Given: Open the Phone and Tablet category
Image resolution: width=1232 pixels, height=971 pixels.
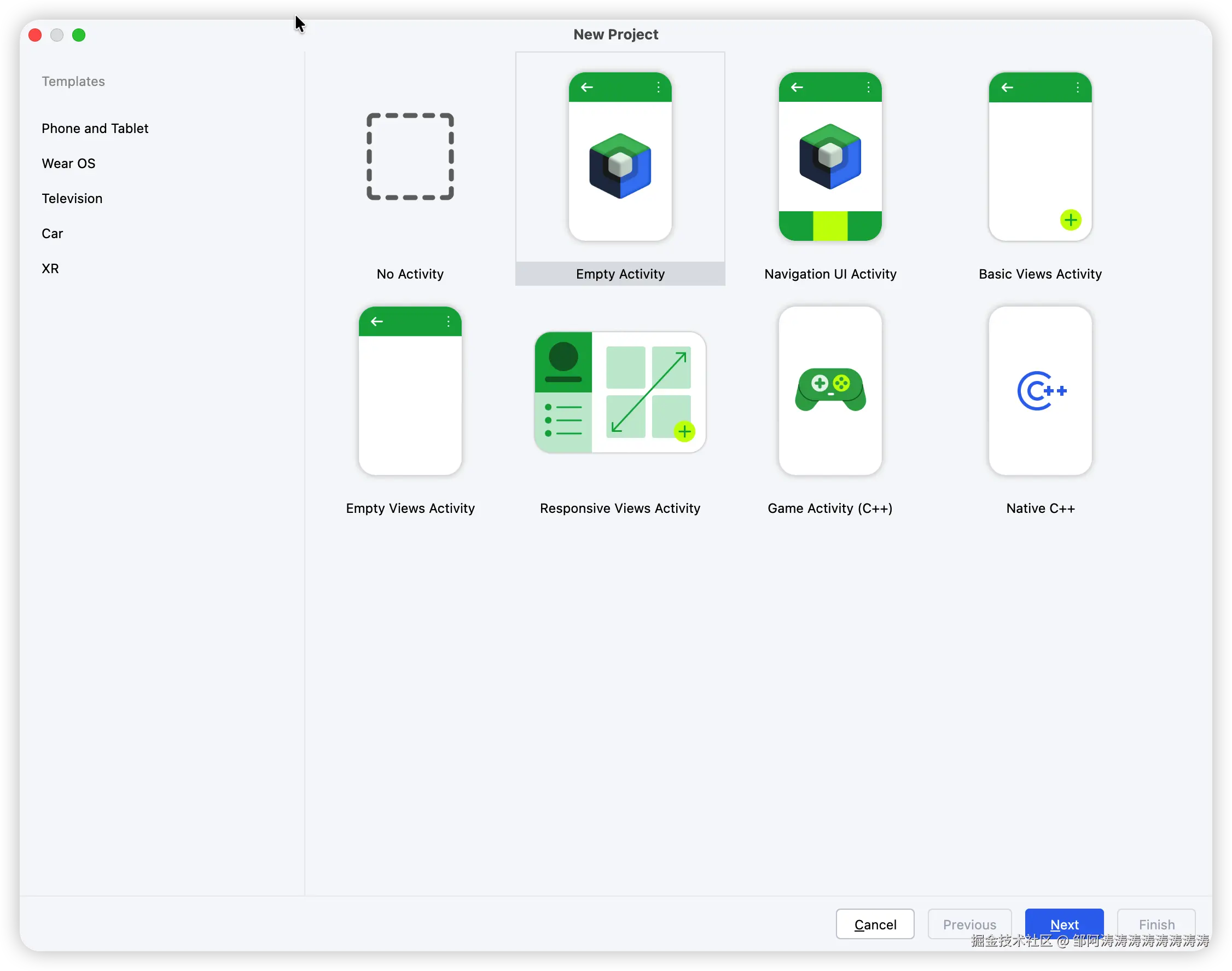Looking at the screenshot, I should [x=95, y=129].
